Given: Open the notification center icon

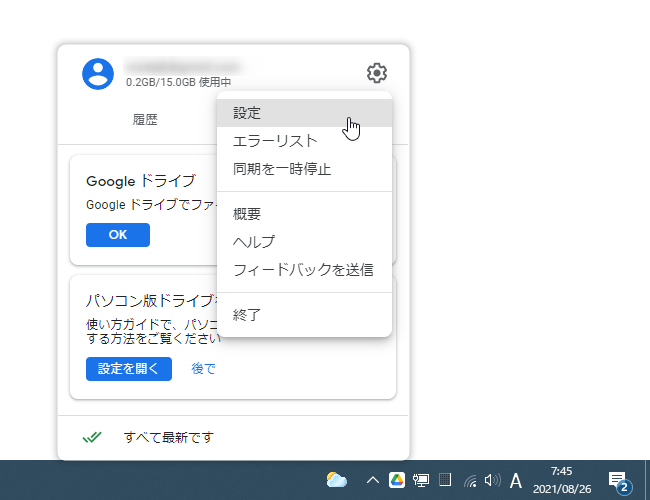Looking at the screenshot, I should pyautogui.click(x=620, y=482).
